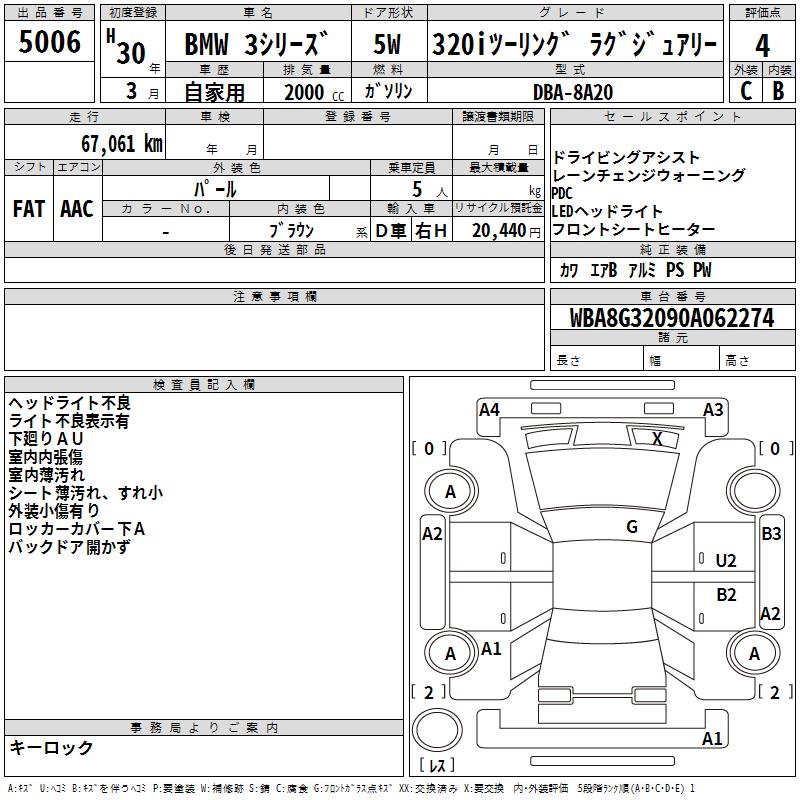The height and width of the screenshot is (800, 800).
Task: Click inspector note 室内内張傷
Action: click(45, 457)
